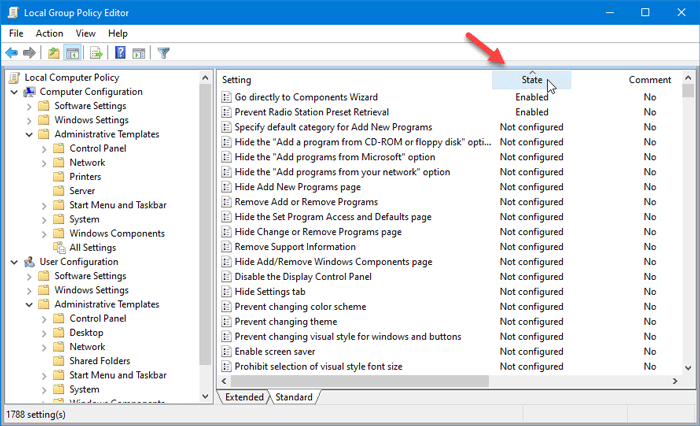Click the Up one level folder icon
This screenshot has height=426, width=700.
(x=53, y=53)
